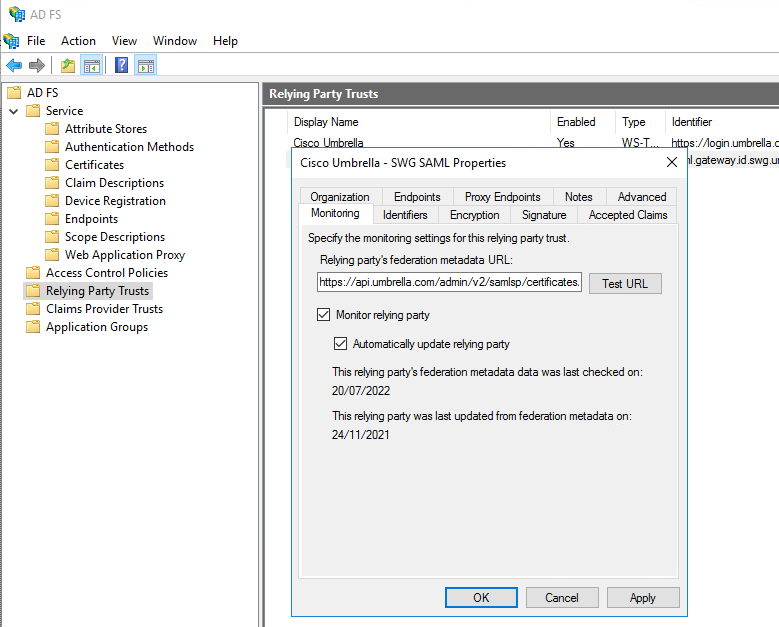Image resolution: width=779 pixels, height=627 pixels.
Task: Open the Help question mark icon
Action: [x=121, y=65]
